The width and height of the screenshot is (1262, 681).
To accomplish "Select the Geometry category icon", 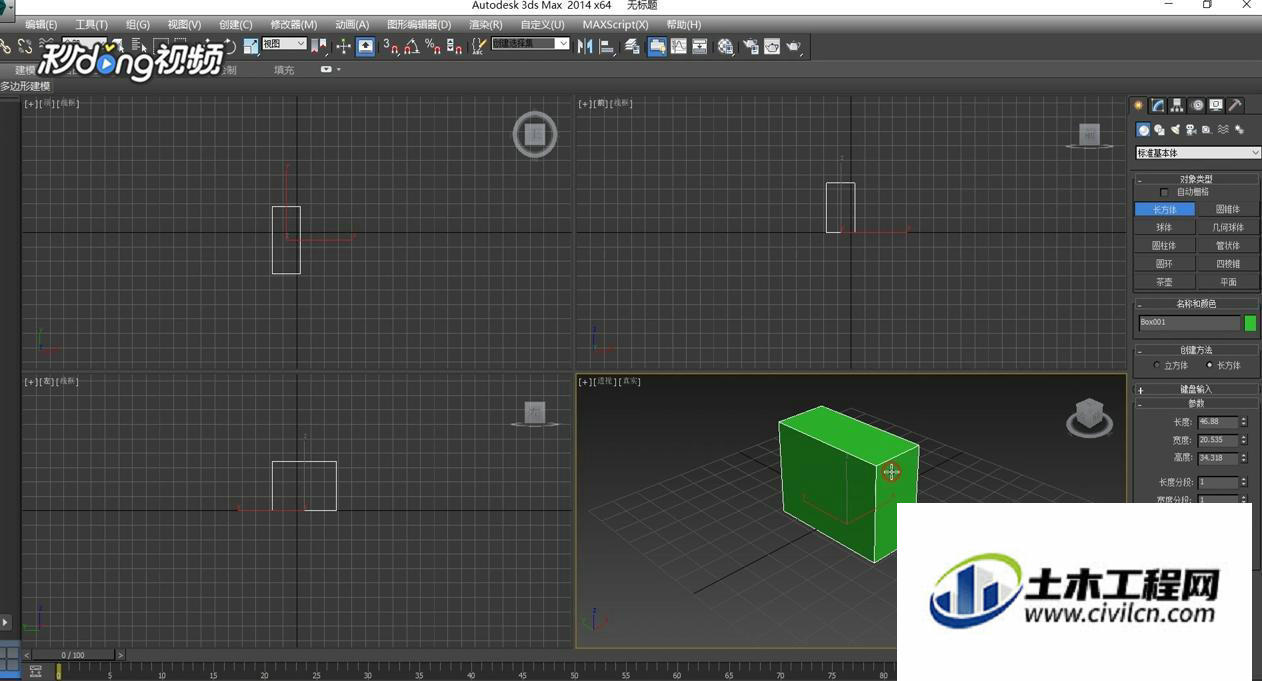I will point(1144,130).
